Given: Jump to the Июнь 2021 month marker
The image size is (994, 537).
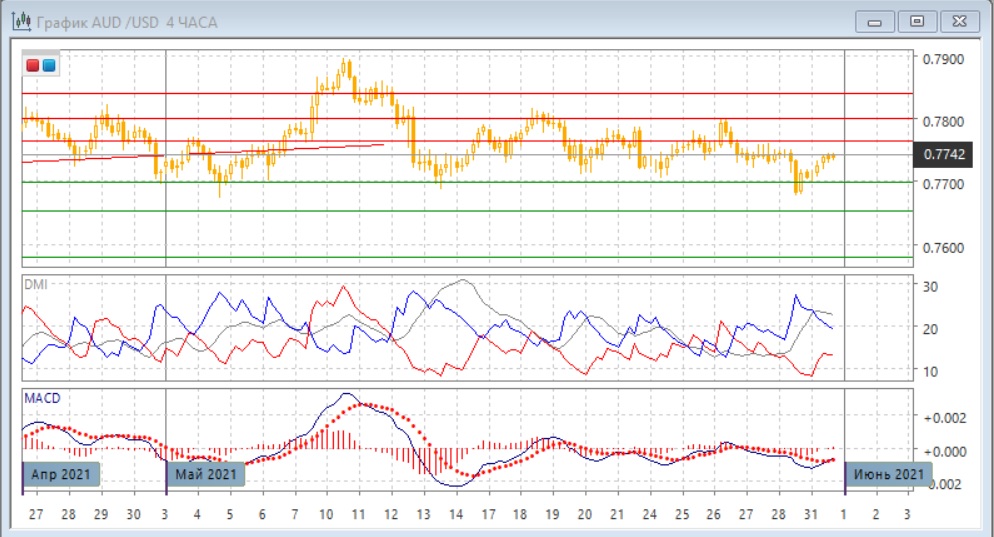Looking at the screenshot, I should (x=888, y=474).
